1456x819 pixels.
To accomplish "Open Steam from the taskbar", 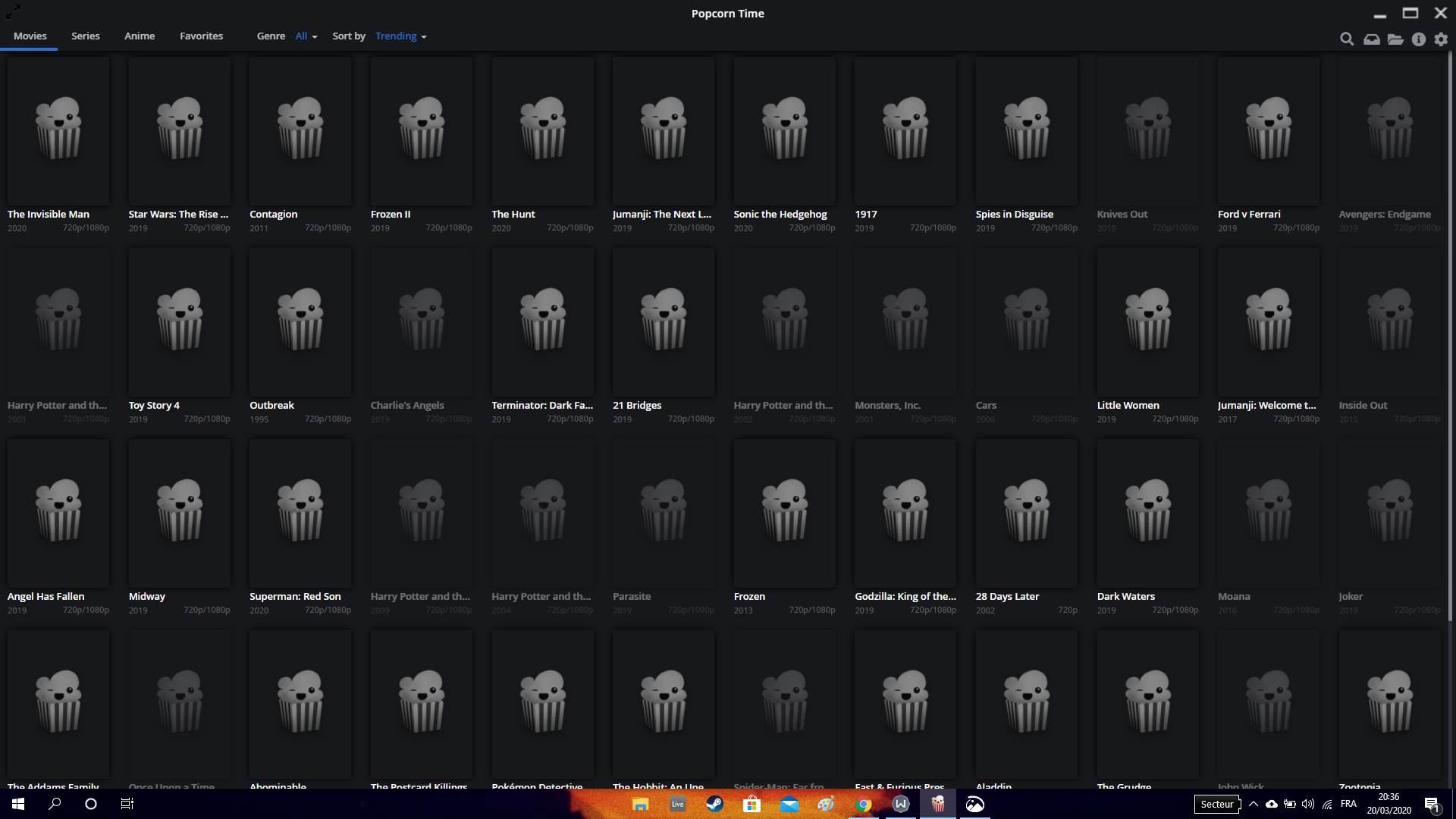I will tap(714, 804).
